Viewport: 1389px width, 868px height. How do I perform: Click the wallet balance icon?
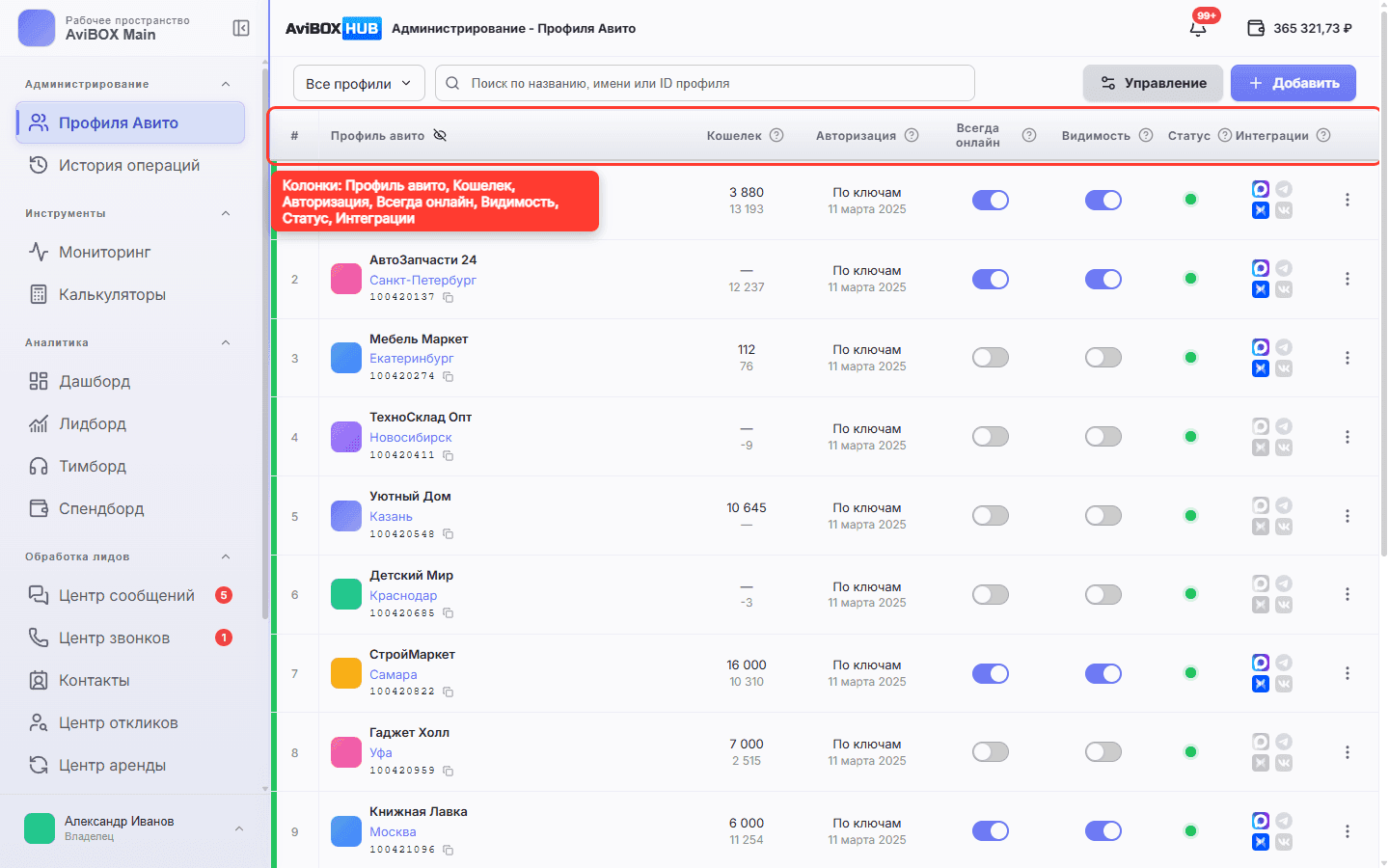1256,28
